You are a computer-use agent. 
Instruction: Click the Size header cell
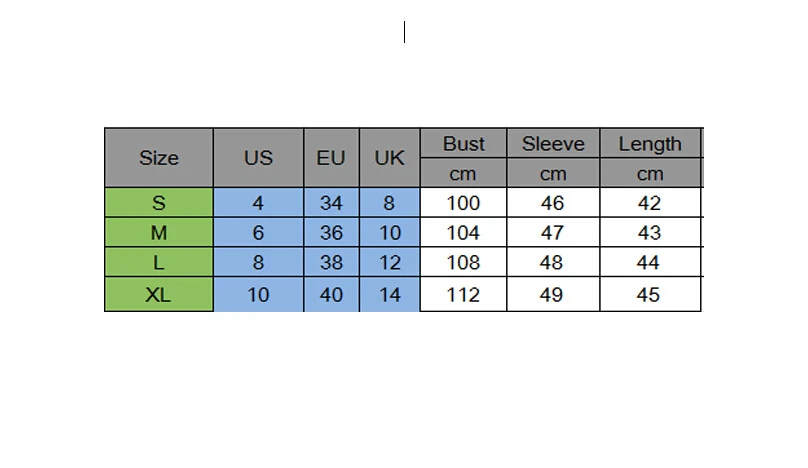coord(159,158)
